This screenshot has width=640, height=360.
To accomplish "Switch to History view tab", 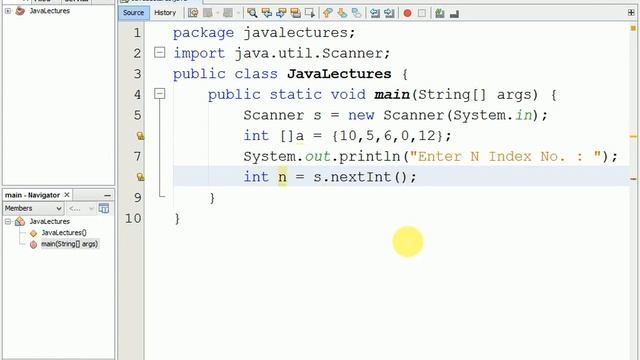I will (x=165, y=13).
